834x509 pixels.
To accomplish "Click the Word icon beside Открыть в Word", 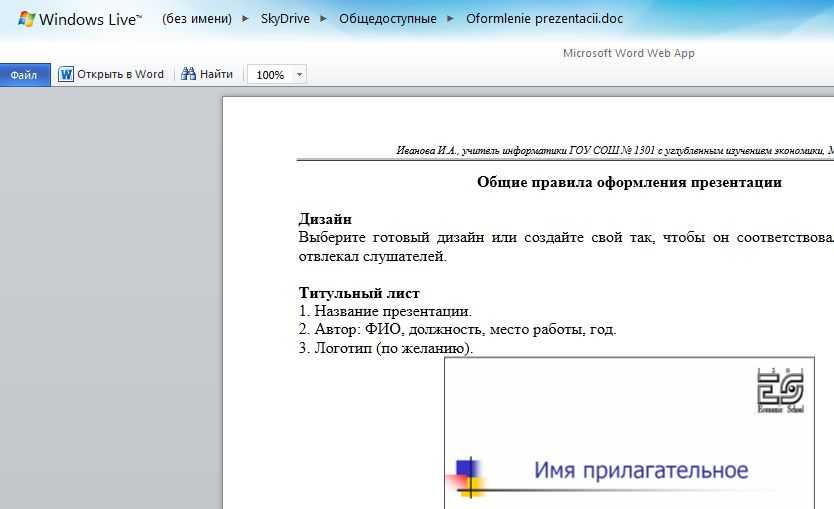I will click(x=66, y=74).
